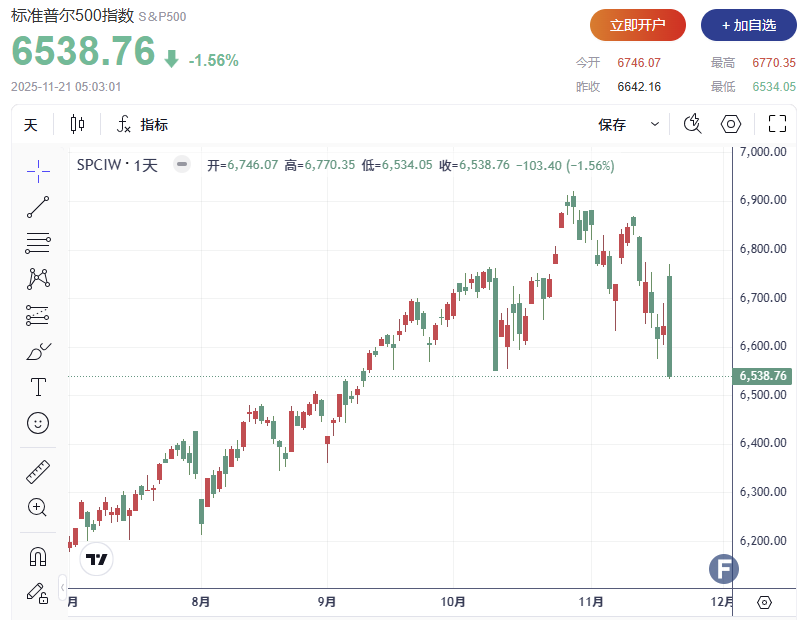The image size is (808, 620).
Task: Select the text annotation tool
Action: coord(38,387)
